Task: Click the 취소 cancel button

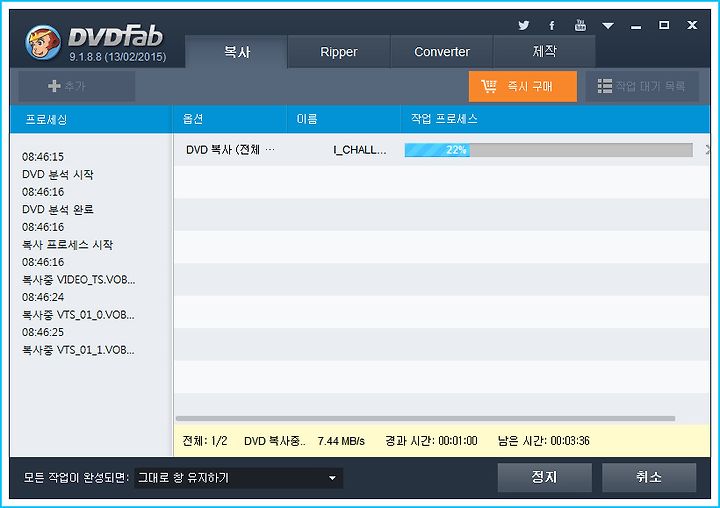Action: coord(649,477)
